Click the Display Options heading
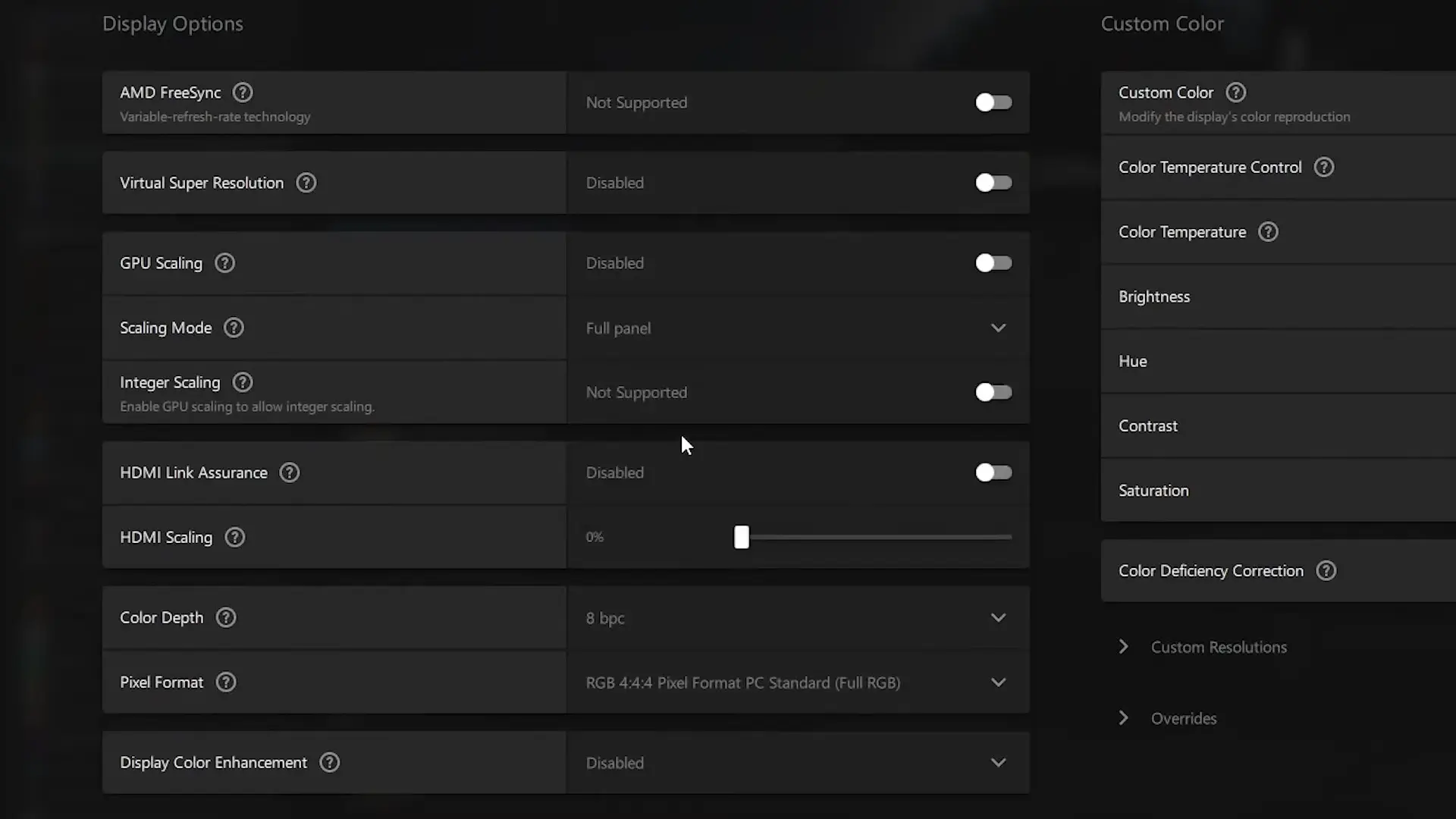This screenshot has width=1456, height=819. coord(173,24)
